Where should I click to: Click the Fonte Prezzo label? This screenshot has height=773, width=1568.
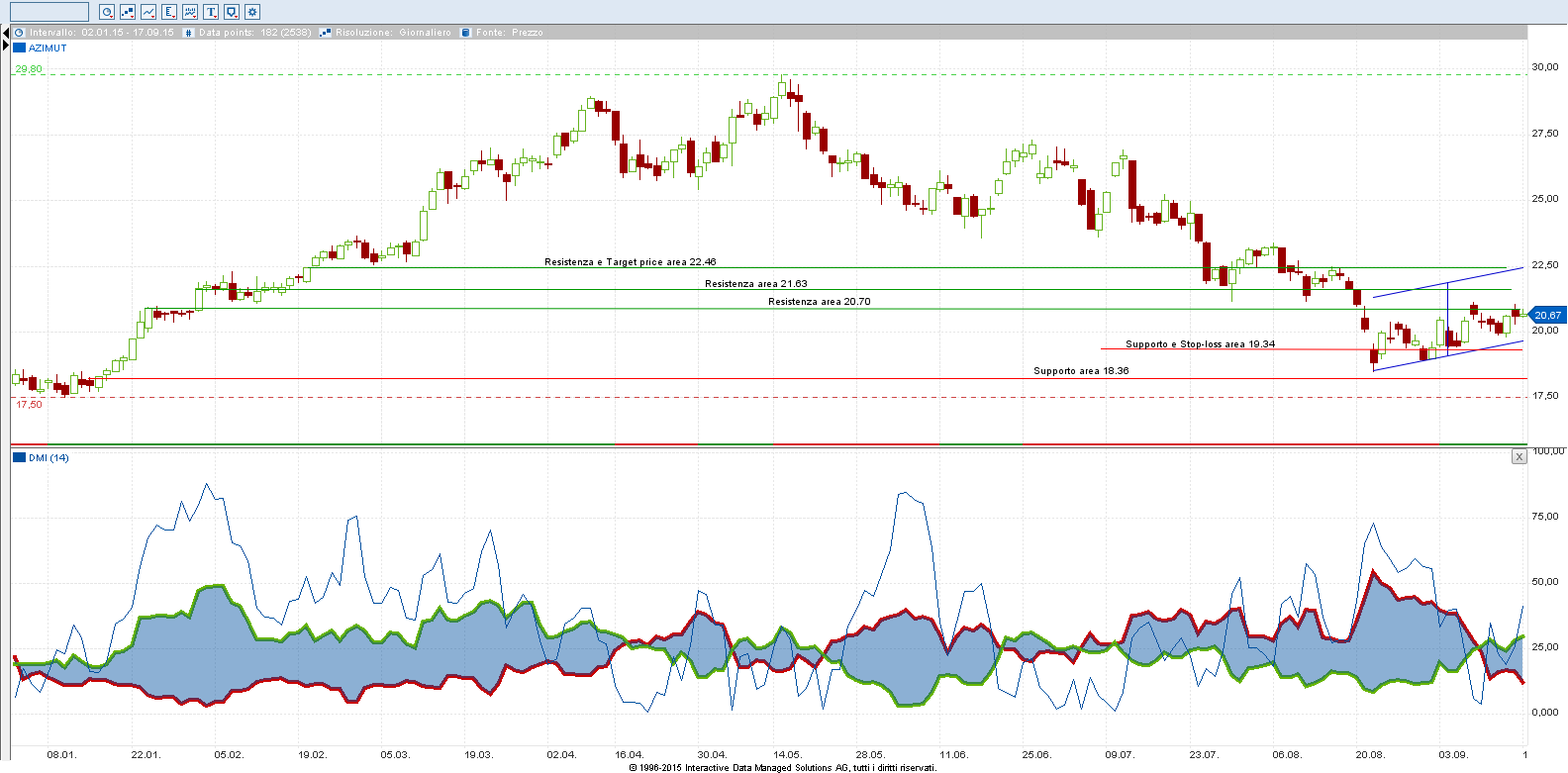click(x=509, y=33)
